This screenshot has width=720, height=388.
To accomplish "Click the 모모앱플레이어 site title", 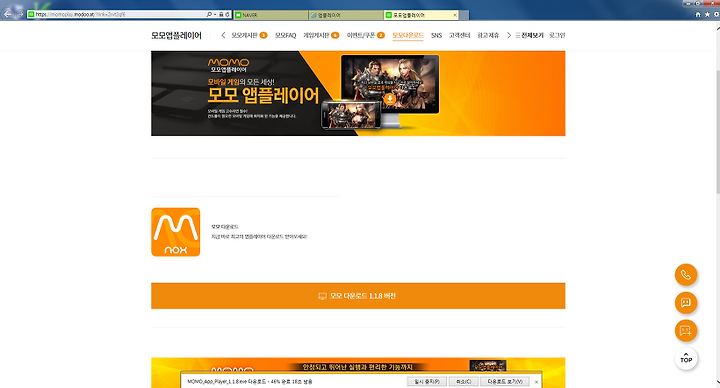I will [176, 35].
